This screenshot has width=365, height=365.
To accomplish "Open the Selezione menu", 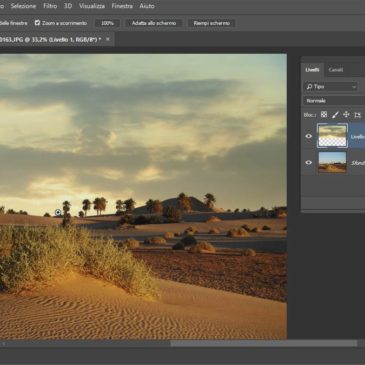I will tap(23, 6).
